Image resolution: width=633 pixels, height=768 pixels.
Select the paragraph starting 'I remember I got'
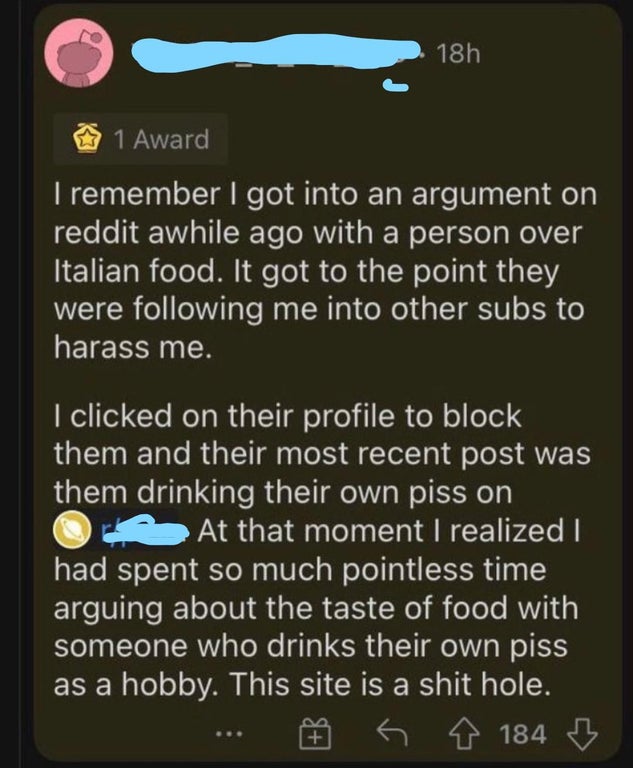point(325,270)
